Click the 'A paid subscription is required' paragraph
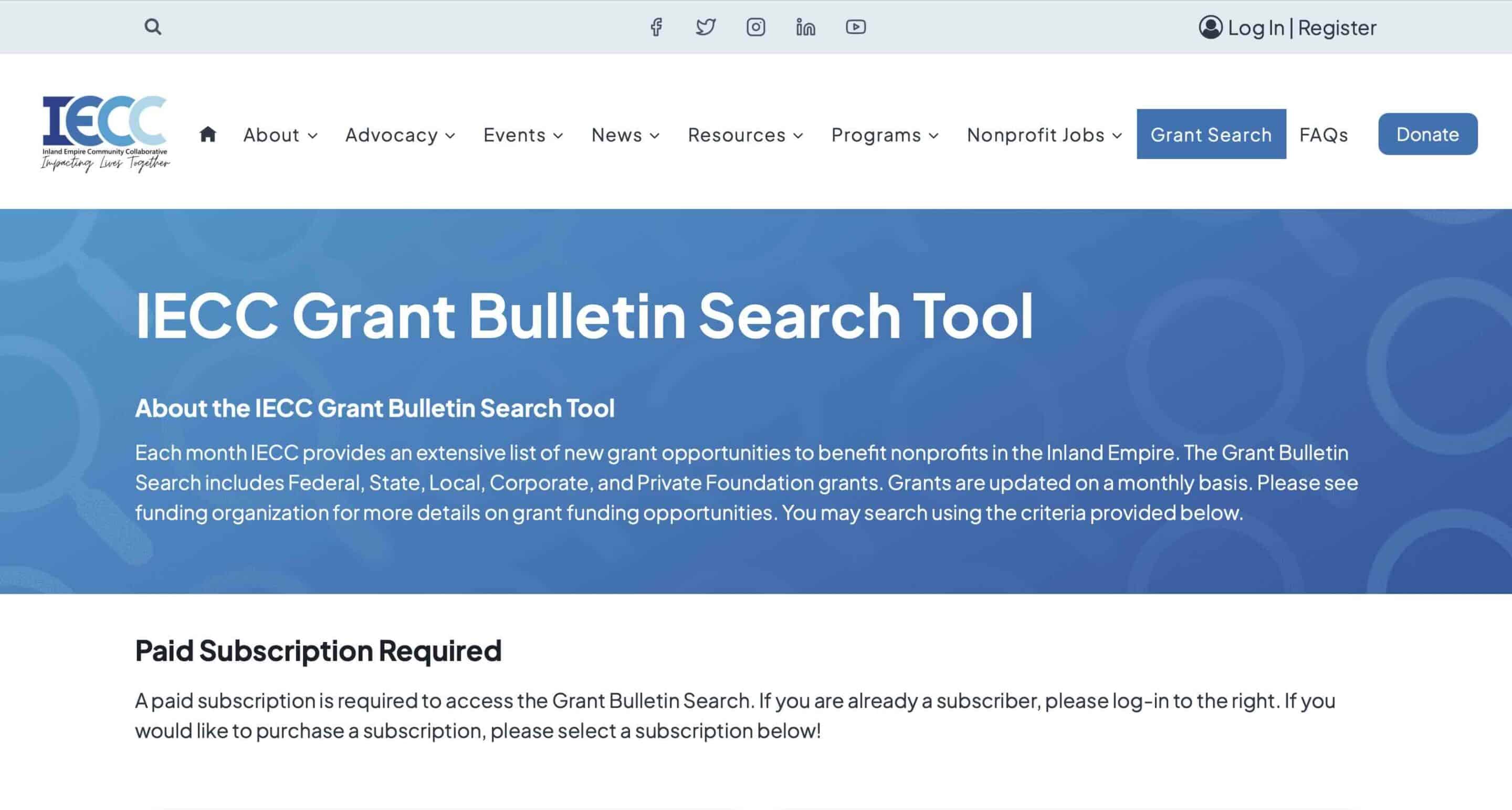 736,716
